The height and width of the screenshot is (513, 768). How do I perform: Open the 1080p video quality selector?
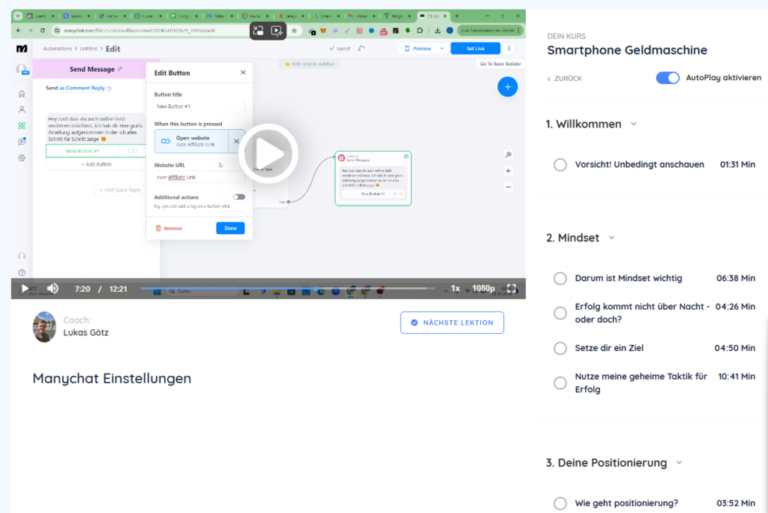483,289
